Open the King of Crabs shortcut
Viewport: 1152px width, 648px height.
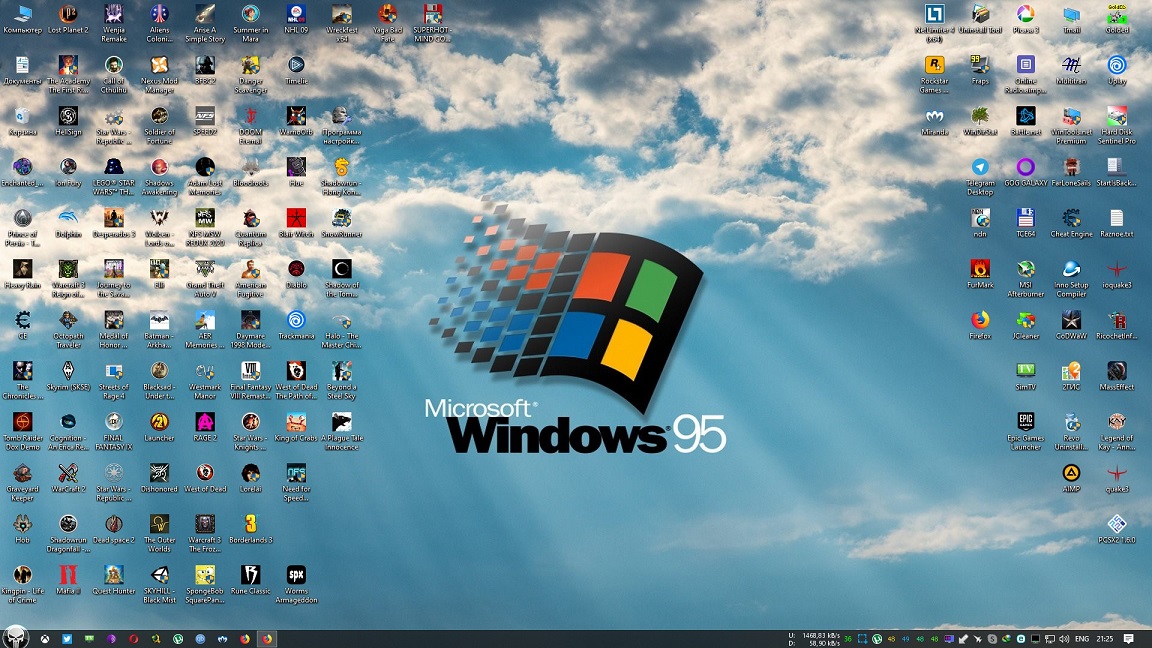296,425
